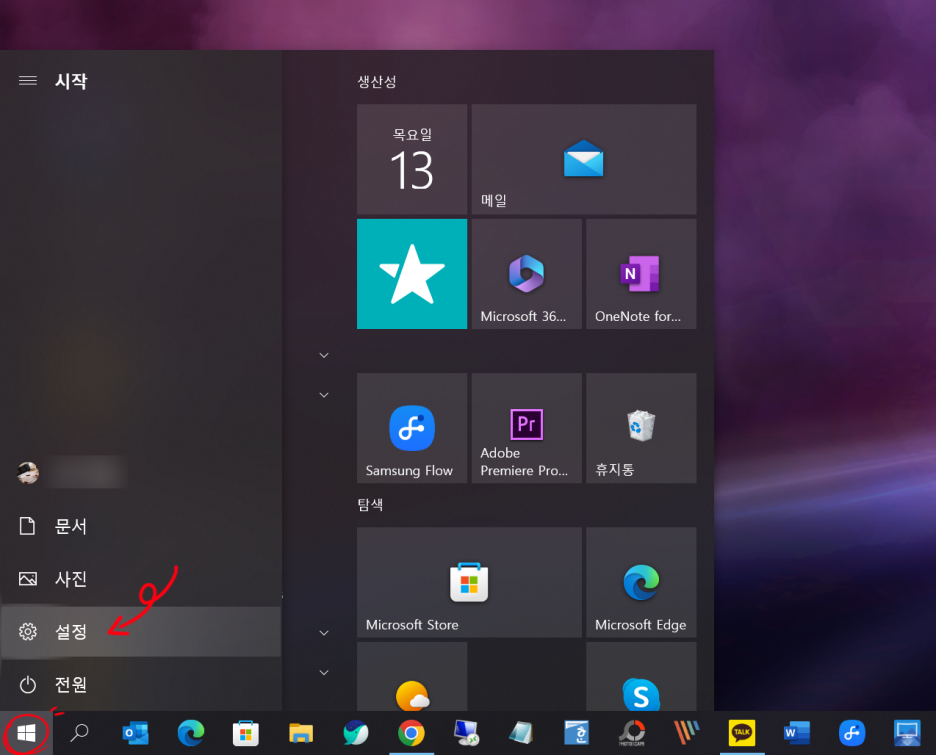Open the notepad-style taskbar icon
This screenshot has height=755, width=936.
521,733
